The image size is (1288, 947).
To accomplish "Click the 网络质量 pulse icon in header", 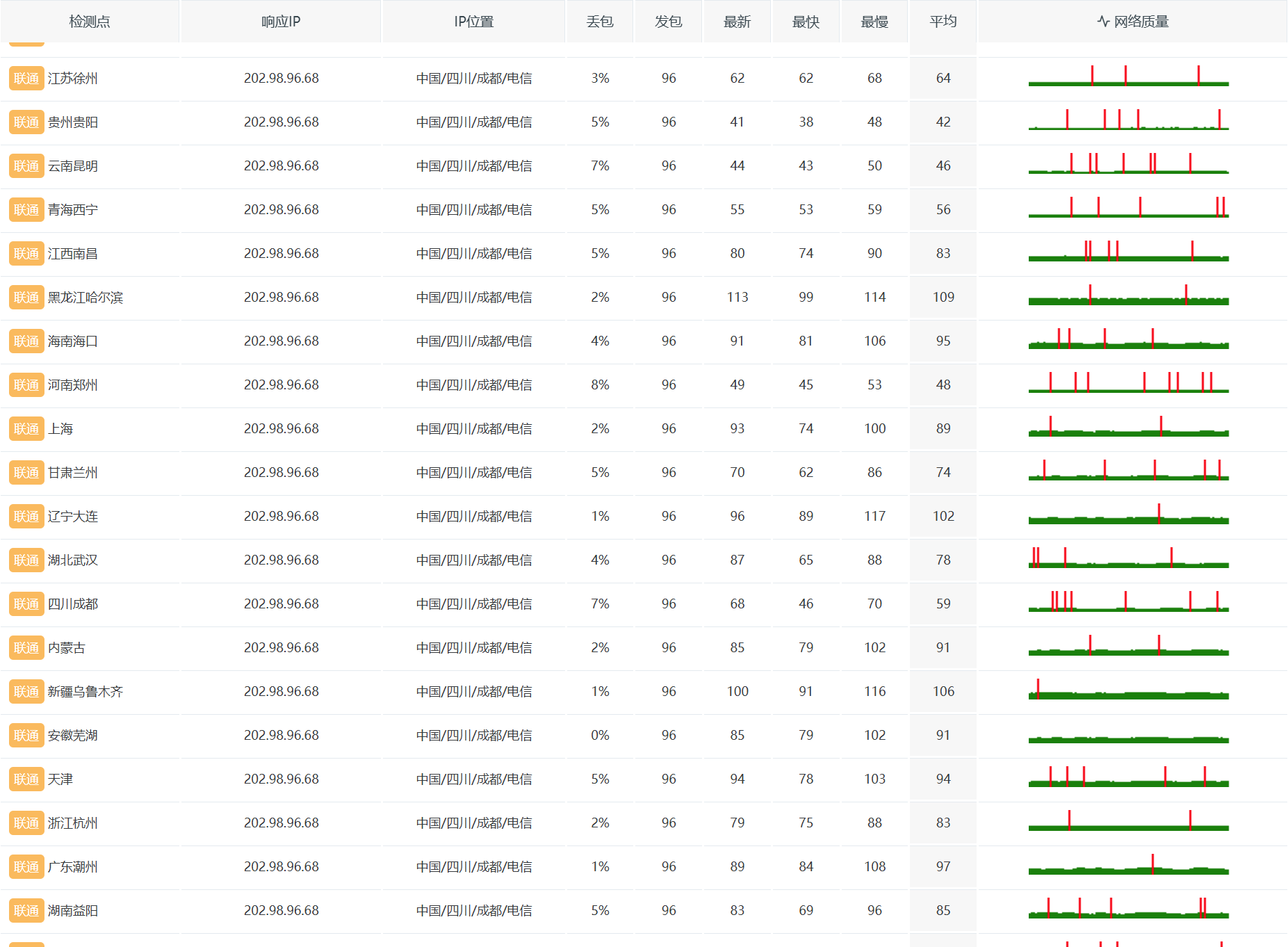I will (x=1103, y=22).
